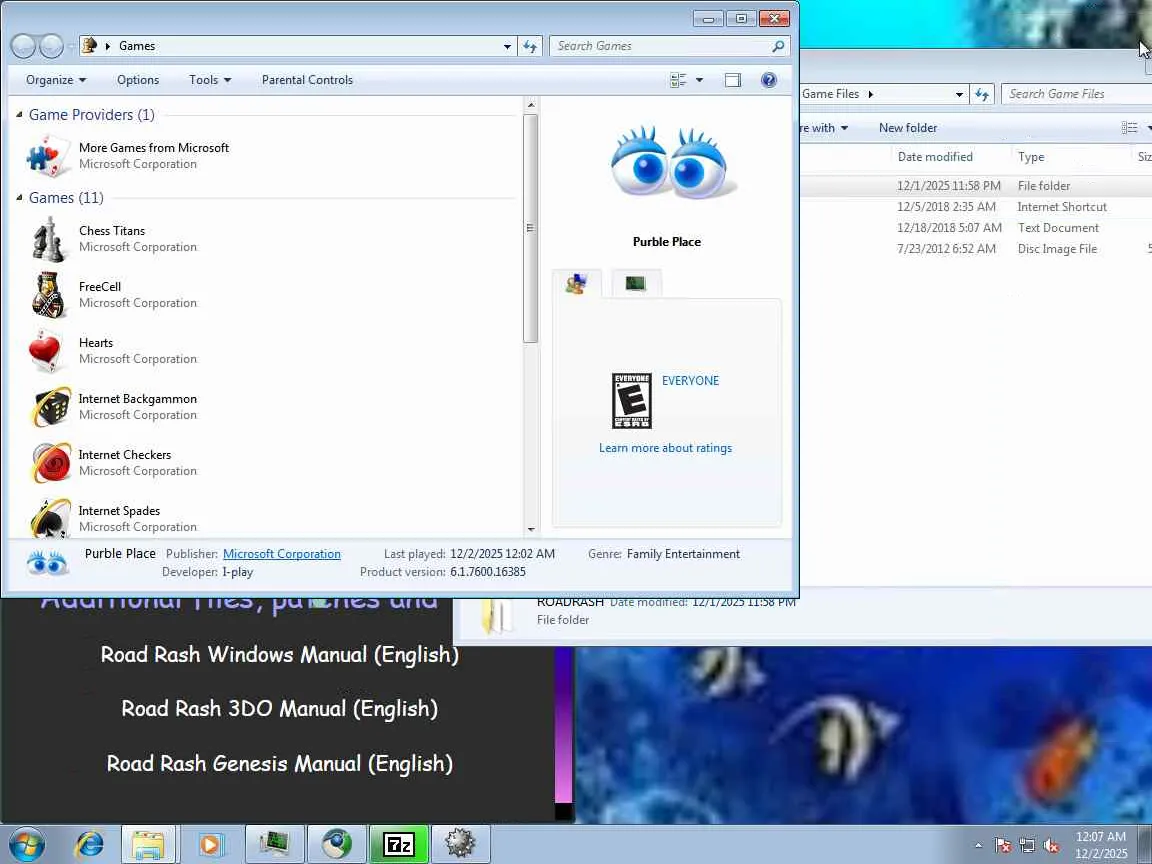Image resolution: width=1152 pixels, height=864 pixels.
Task: Open Road Rash Genesis Manual (English)
Action: (279, 763)
